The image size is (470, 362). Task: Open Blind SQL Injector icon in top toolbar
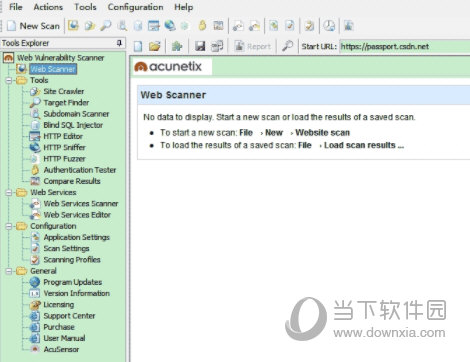tap(138, 26)
